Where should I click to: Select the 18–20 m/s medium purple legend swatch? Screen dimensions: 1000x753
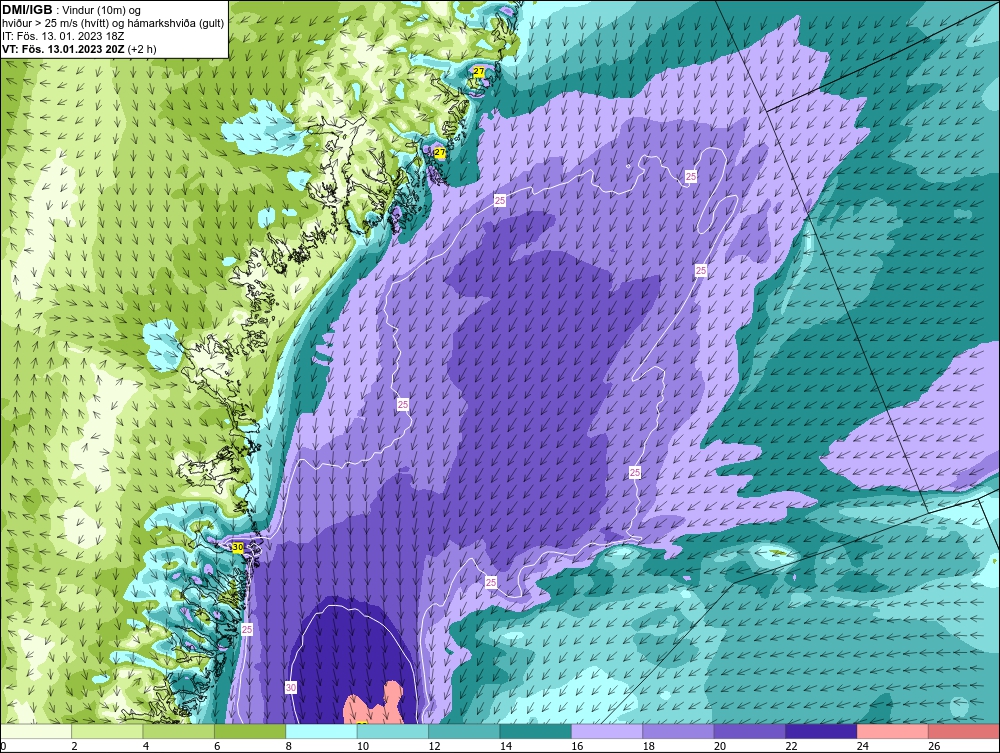[x=679, y=731]
